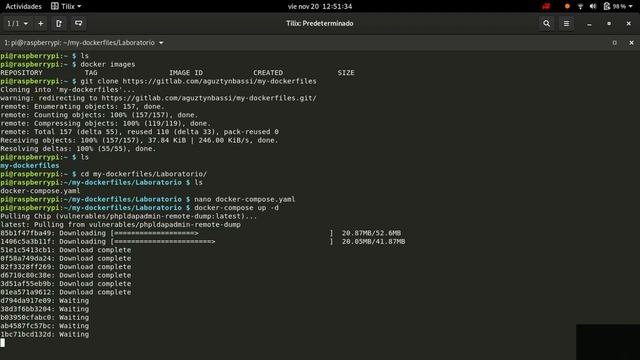Click the gitlab my-dockerfiles clone URL
The width and height of the screenshot is (640, 360).
220,81
